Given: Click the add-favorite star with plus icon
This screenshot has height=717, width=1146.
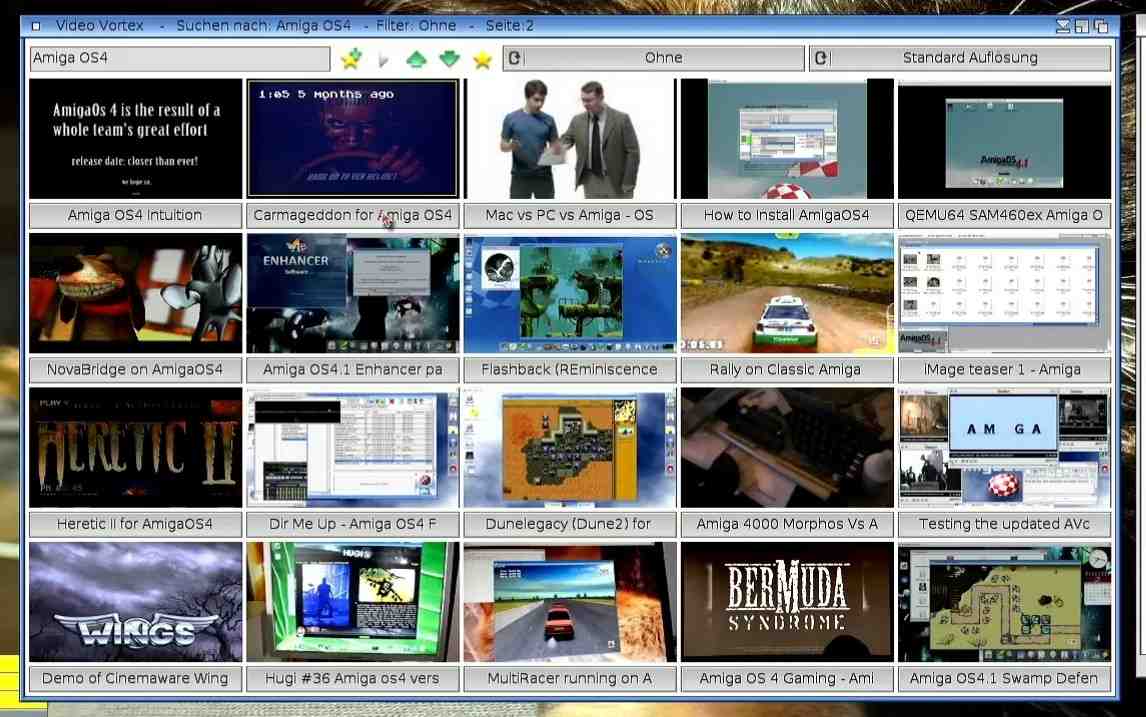Looking at the screenshot, I should coord(350,59).
